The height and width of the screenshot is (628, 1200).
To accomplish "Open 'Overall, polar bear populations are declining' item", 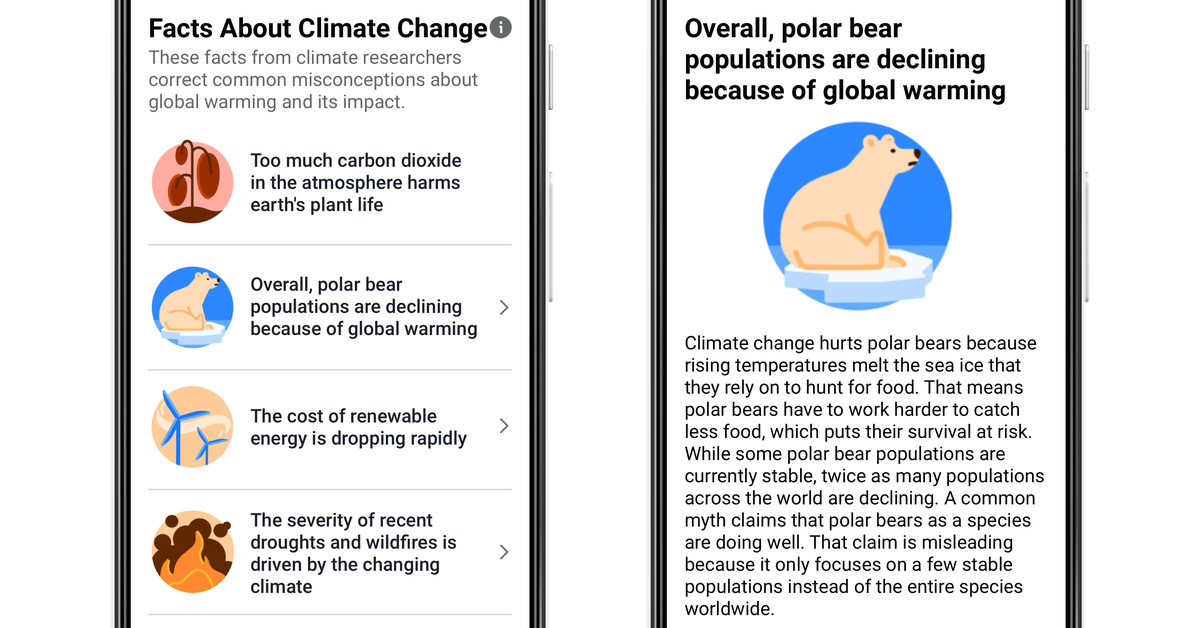I will [330, 307].
